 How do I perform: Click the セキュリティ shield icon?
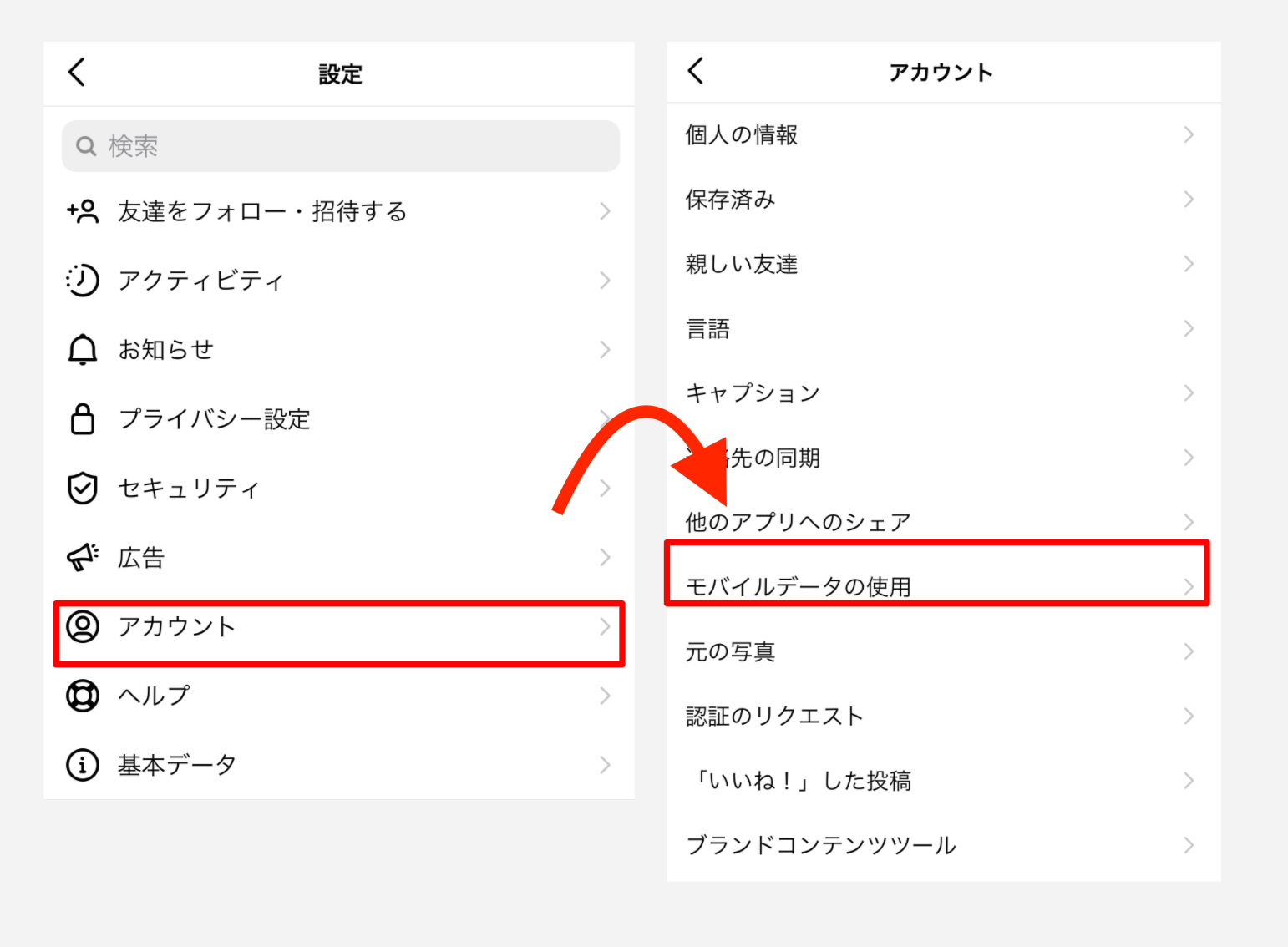point(83,489)
